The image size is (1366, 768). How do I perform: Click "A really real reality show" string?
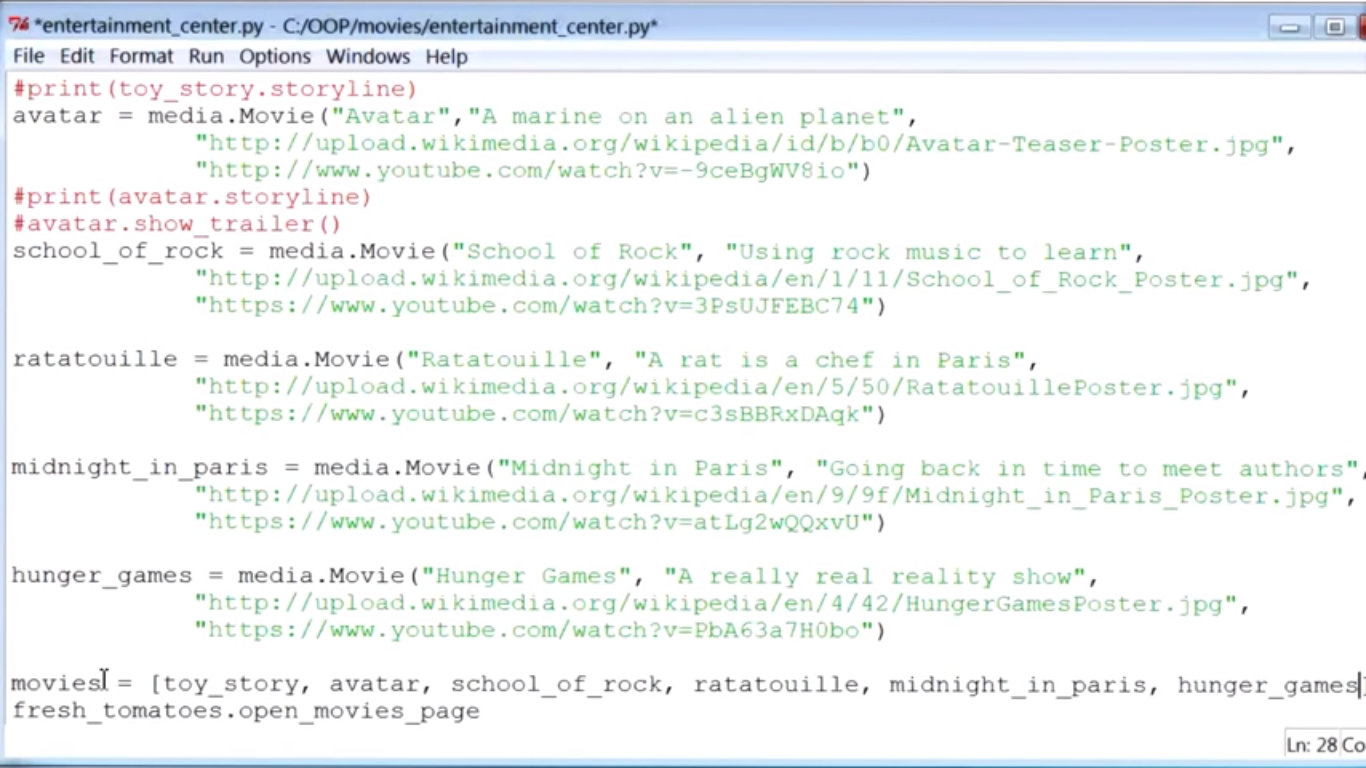click(875, 575)
